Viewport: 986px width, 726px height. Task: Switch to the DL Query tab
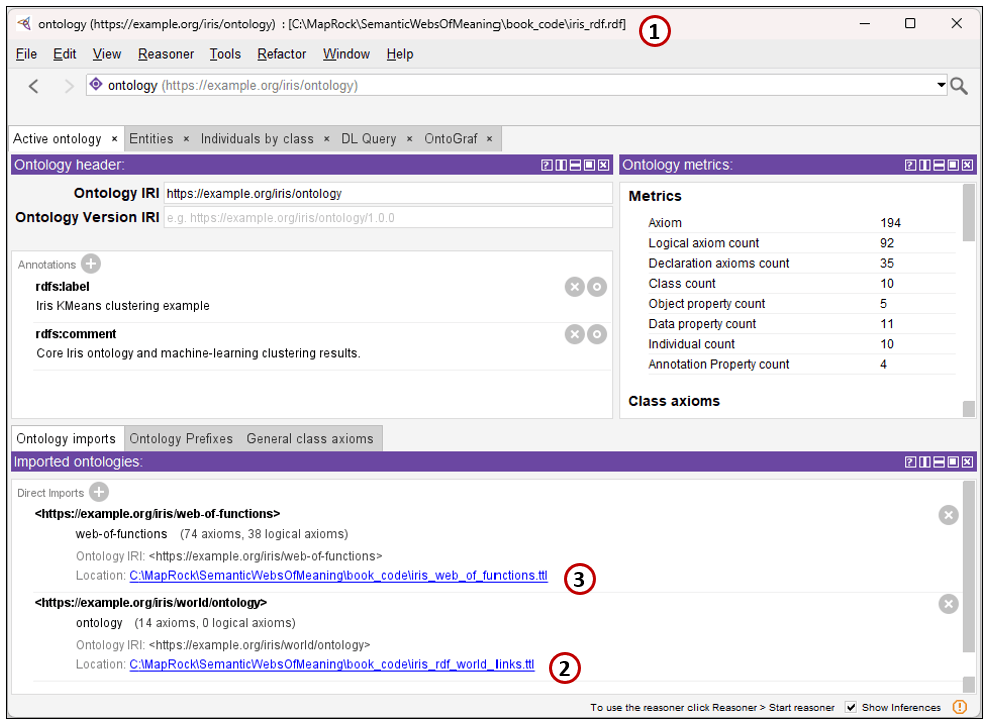[x=368, y=139]
